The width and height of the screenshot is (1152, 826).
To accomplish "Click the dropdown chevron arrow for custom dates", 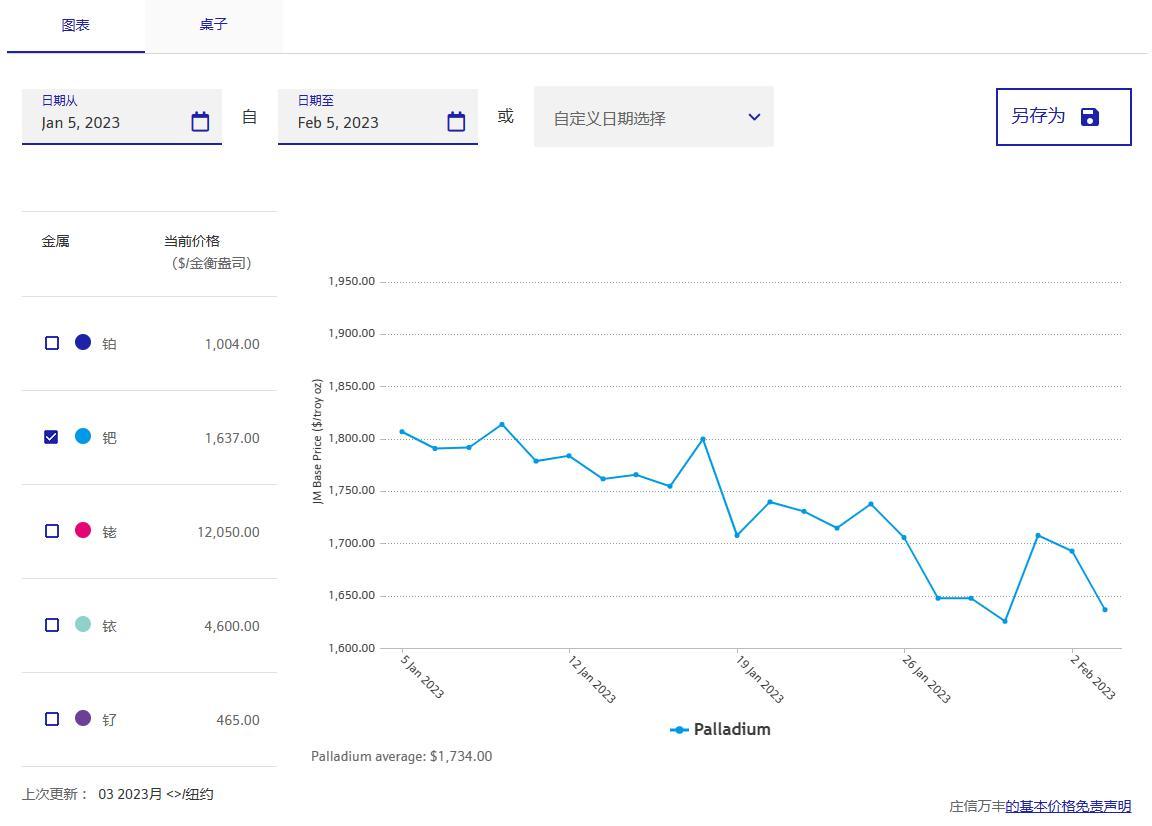I will pos(754,117).
